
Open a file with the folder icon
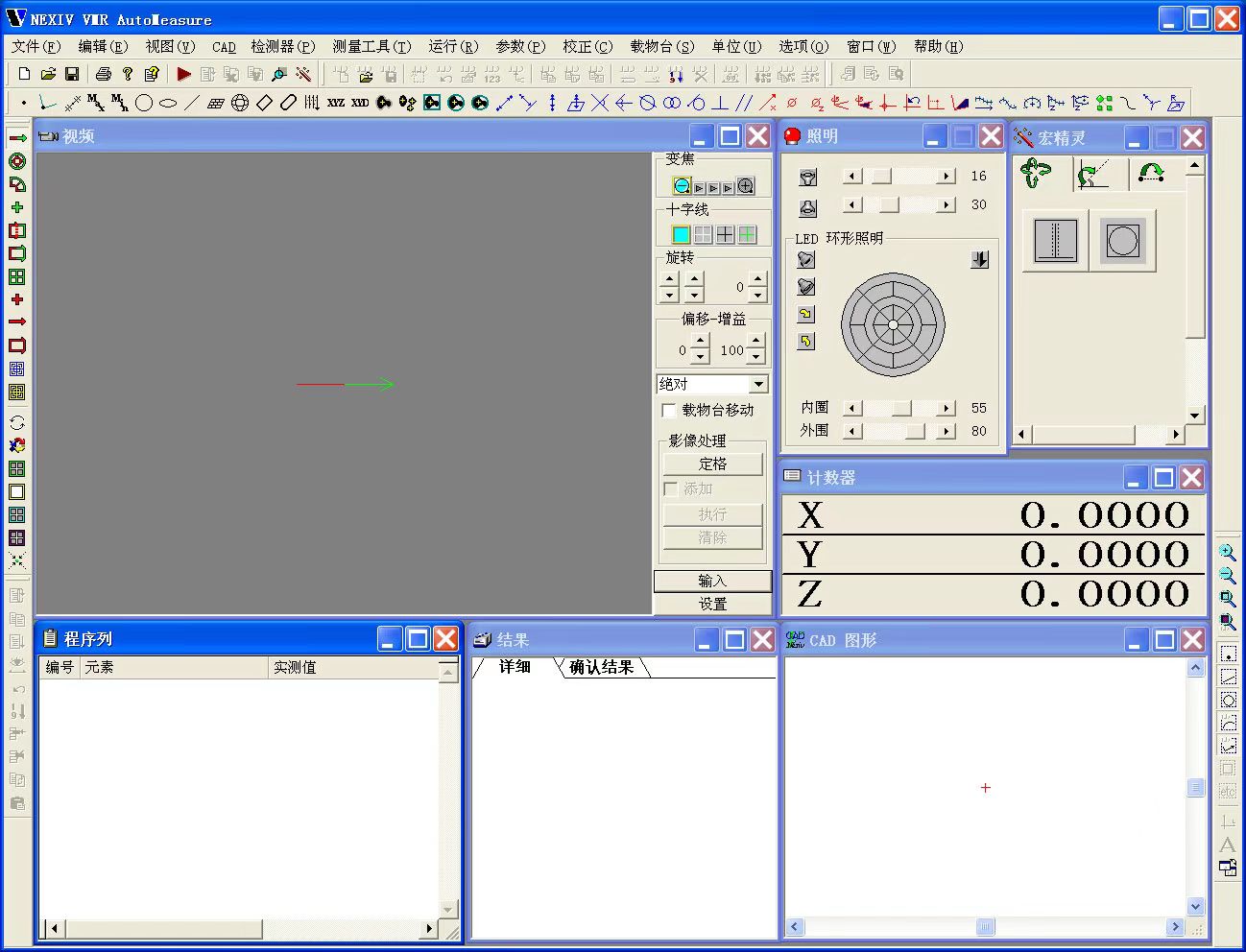[x=48, y=74]
